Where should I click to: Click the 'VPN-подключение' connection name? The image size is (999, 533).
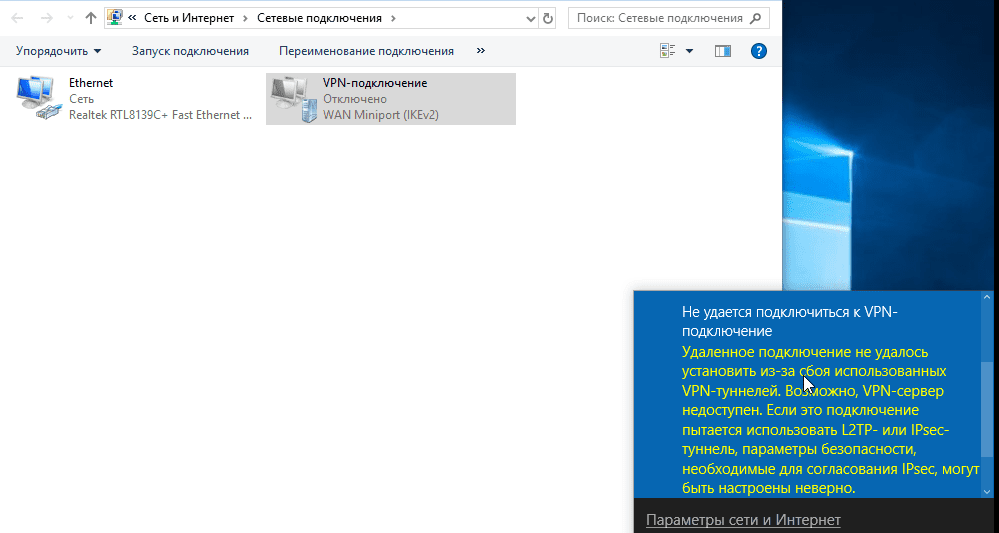375,83
